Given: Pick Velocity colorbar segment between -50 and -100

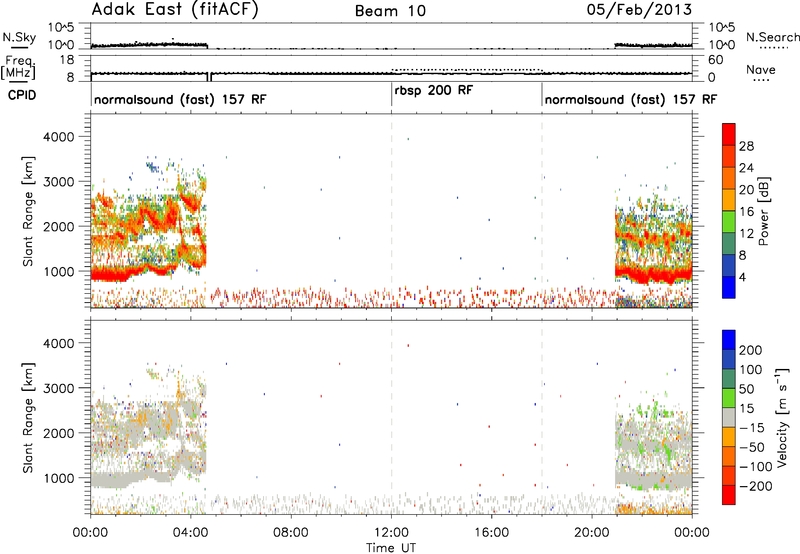Looking at the screenshot, I should (x=729, y=456).
